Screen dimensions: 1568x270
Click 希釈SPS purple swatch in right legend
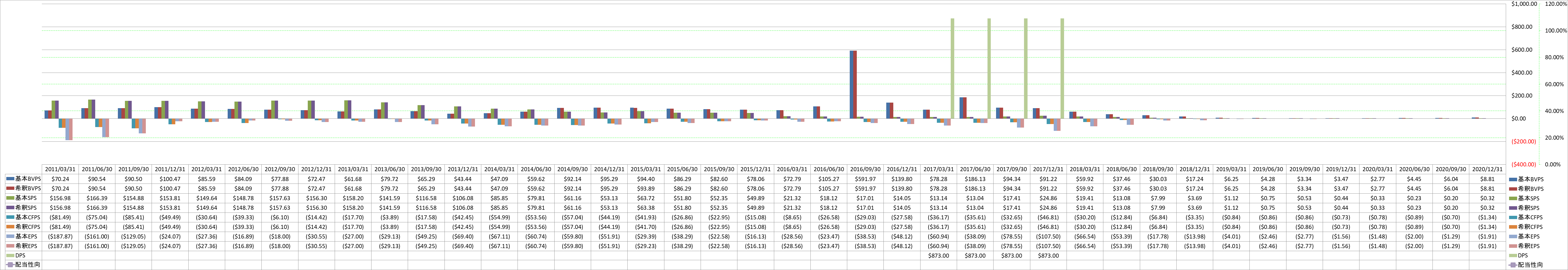(x=1513, y=208)
